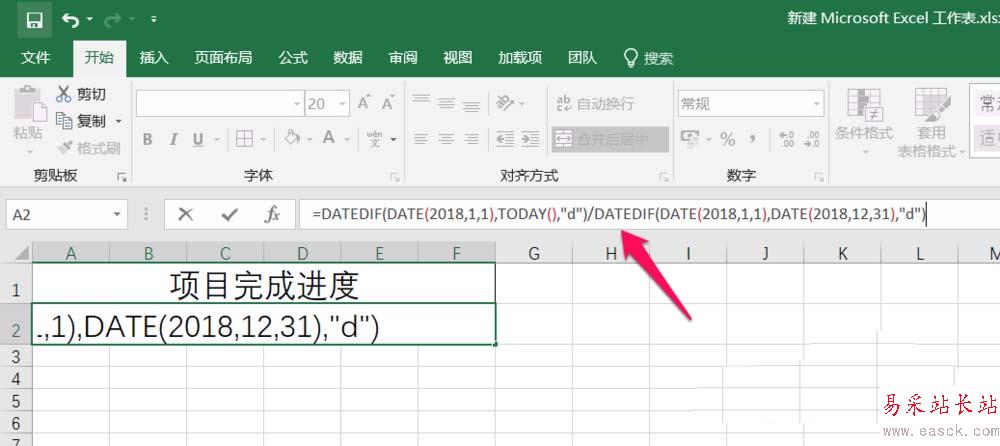This screenshot has width=1000, height=446.
Task: Click the Increase Decimal icon
Action: 786,138
